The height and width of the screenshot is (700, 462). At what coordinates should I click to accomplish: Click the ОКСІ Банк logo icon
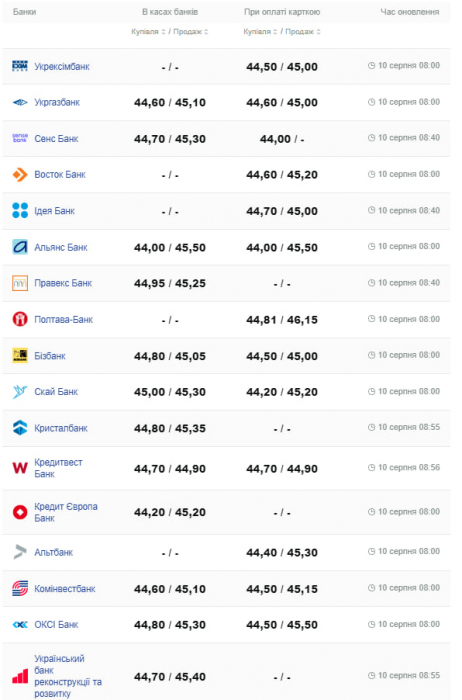click(20, 625)
